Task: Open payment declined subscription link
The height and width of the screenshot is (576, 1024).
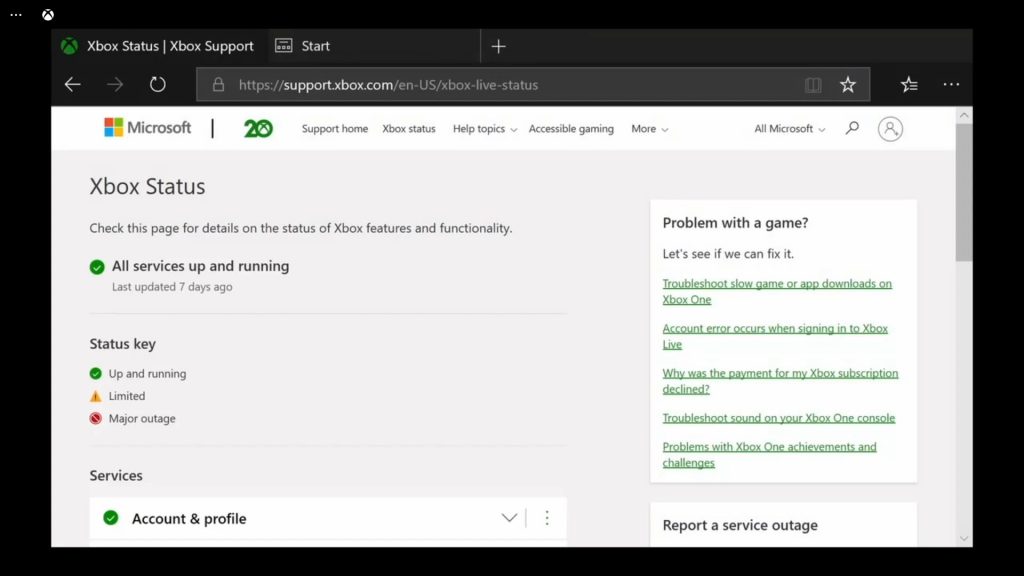Action: pos(780,381)
